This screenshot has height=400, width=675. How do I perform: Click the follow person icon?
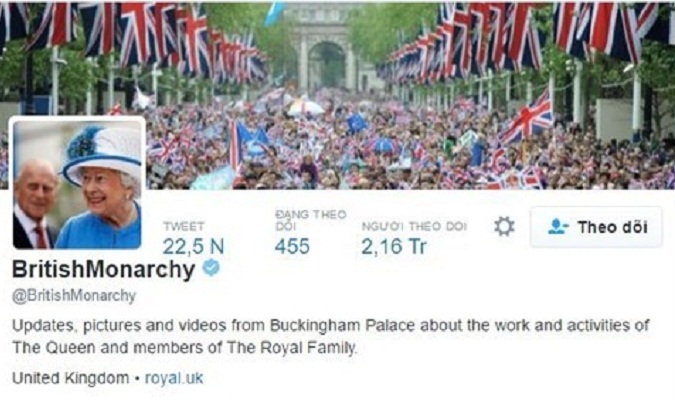pos(558,226)
